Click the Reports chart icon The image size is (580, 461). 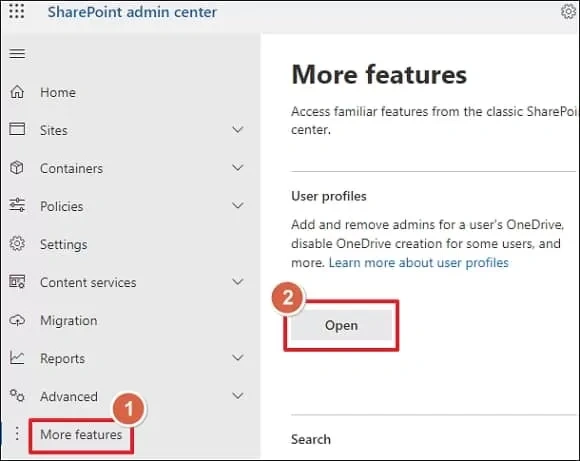[17, 357]
